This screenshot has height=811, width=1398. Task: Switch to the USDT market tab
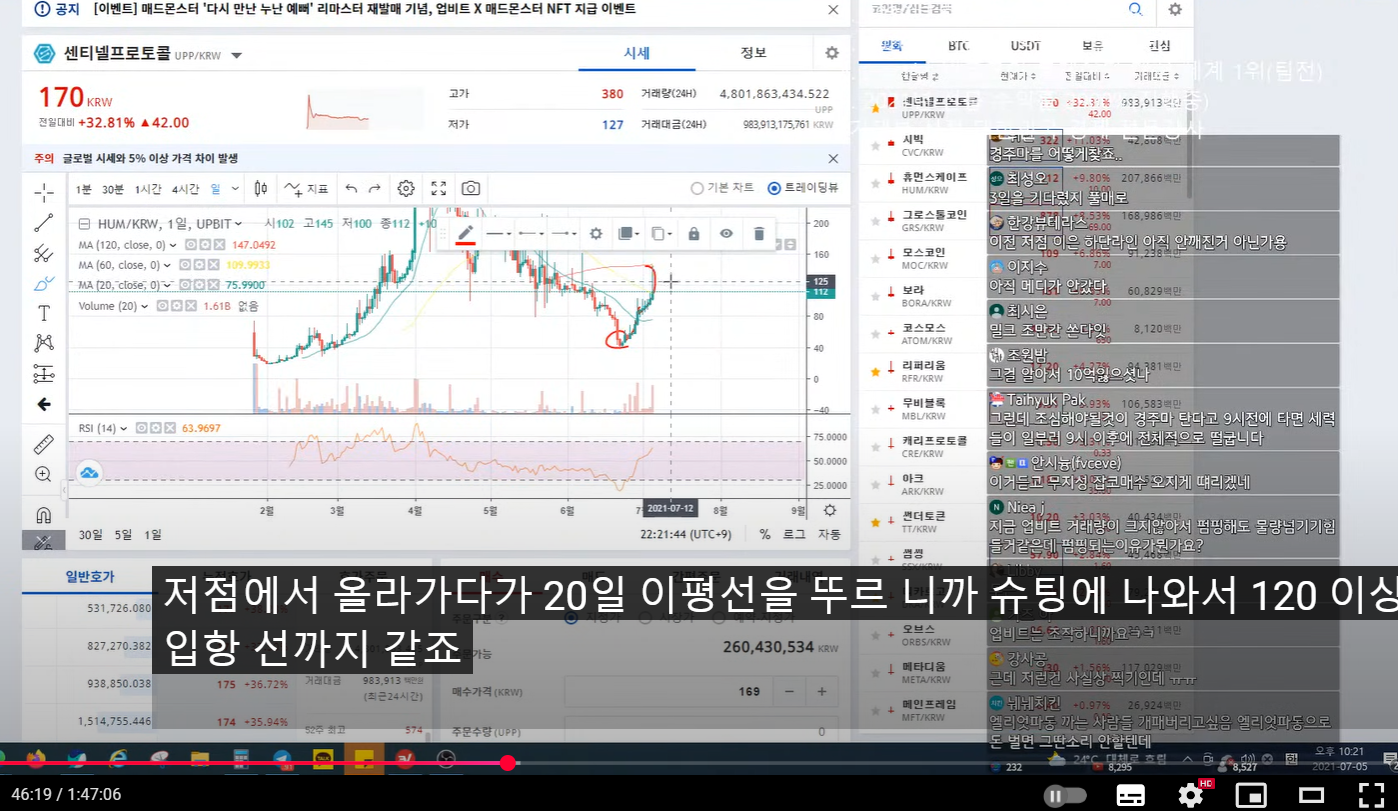tap(1025, 46)
